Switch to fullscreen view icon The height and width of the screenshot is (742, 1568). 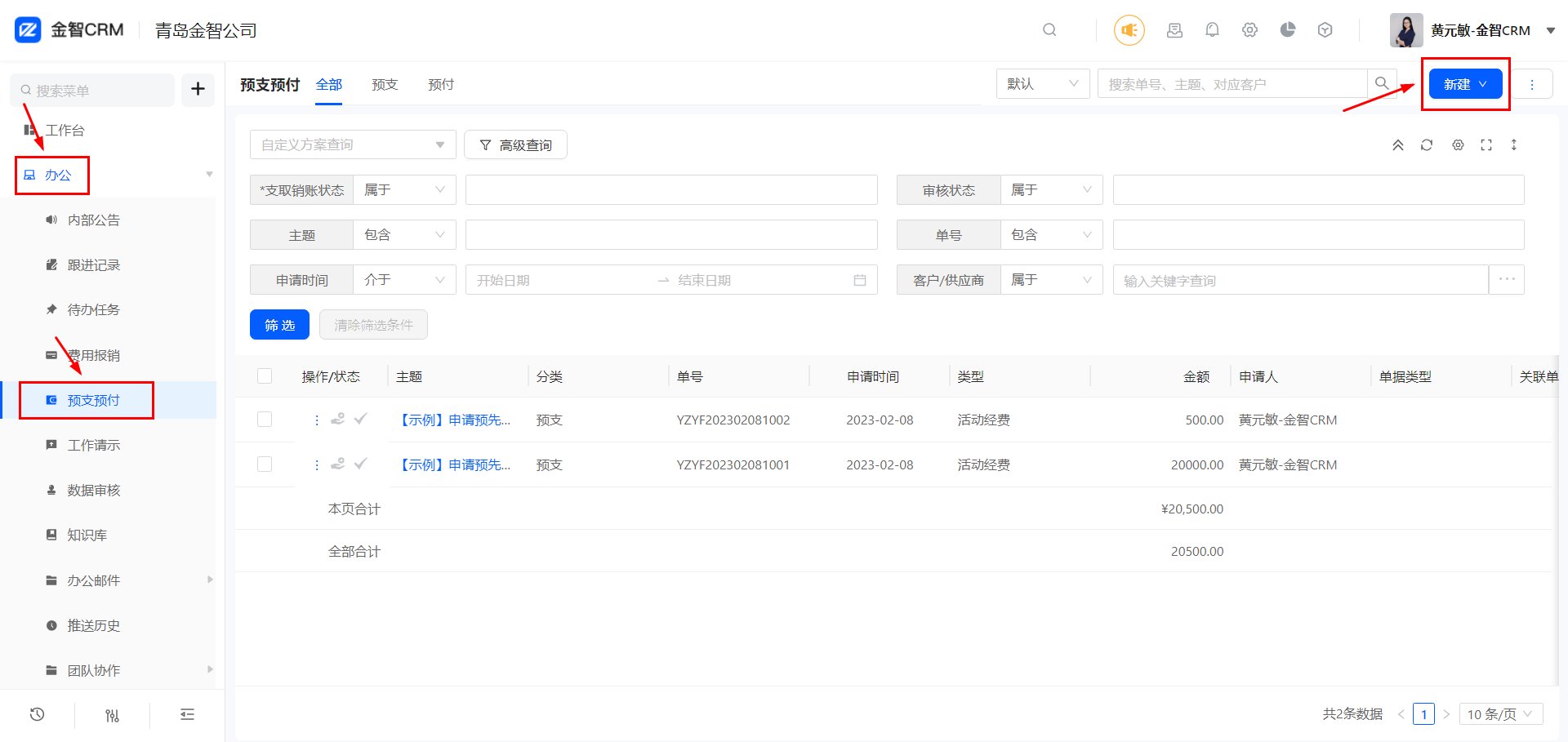tap(1486, 145)
